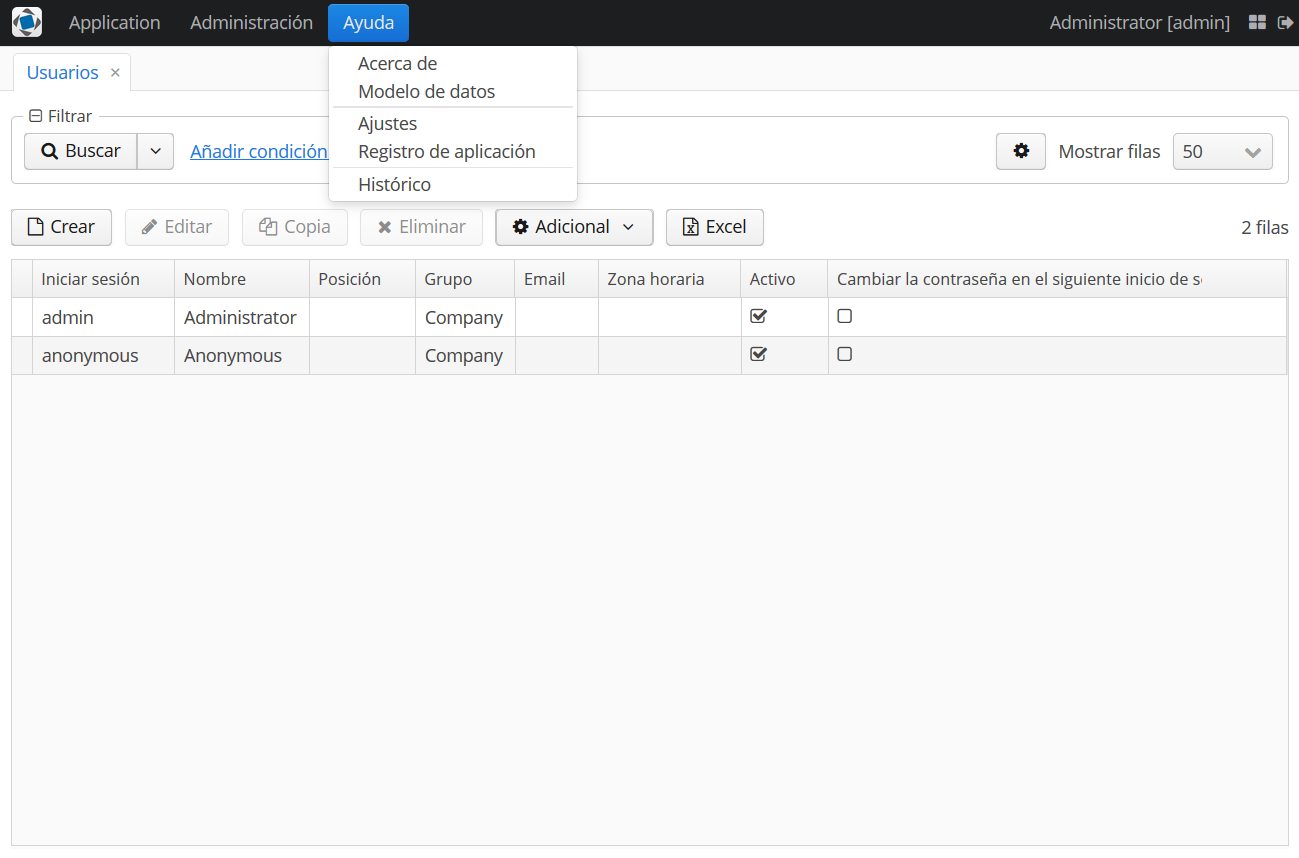Select Acerca de from Ayuda menu
The image size is (1299, 858).
(x=397, y=64)
